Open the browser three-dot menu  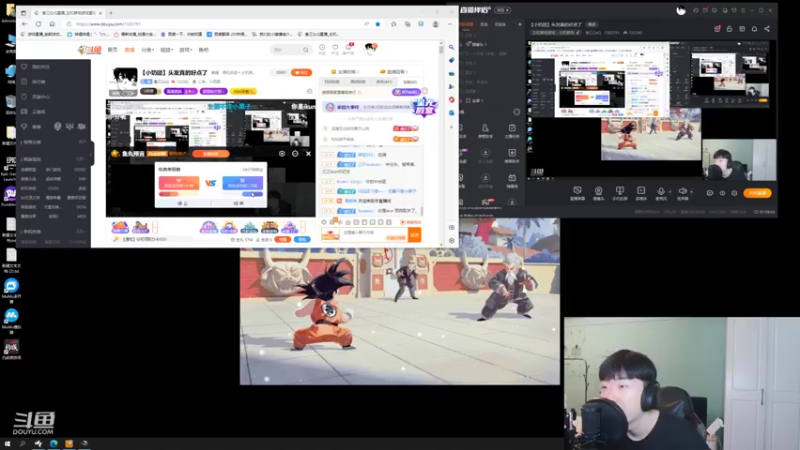(450, 24)
